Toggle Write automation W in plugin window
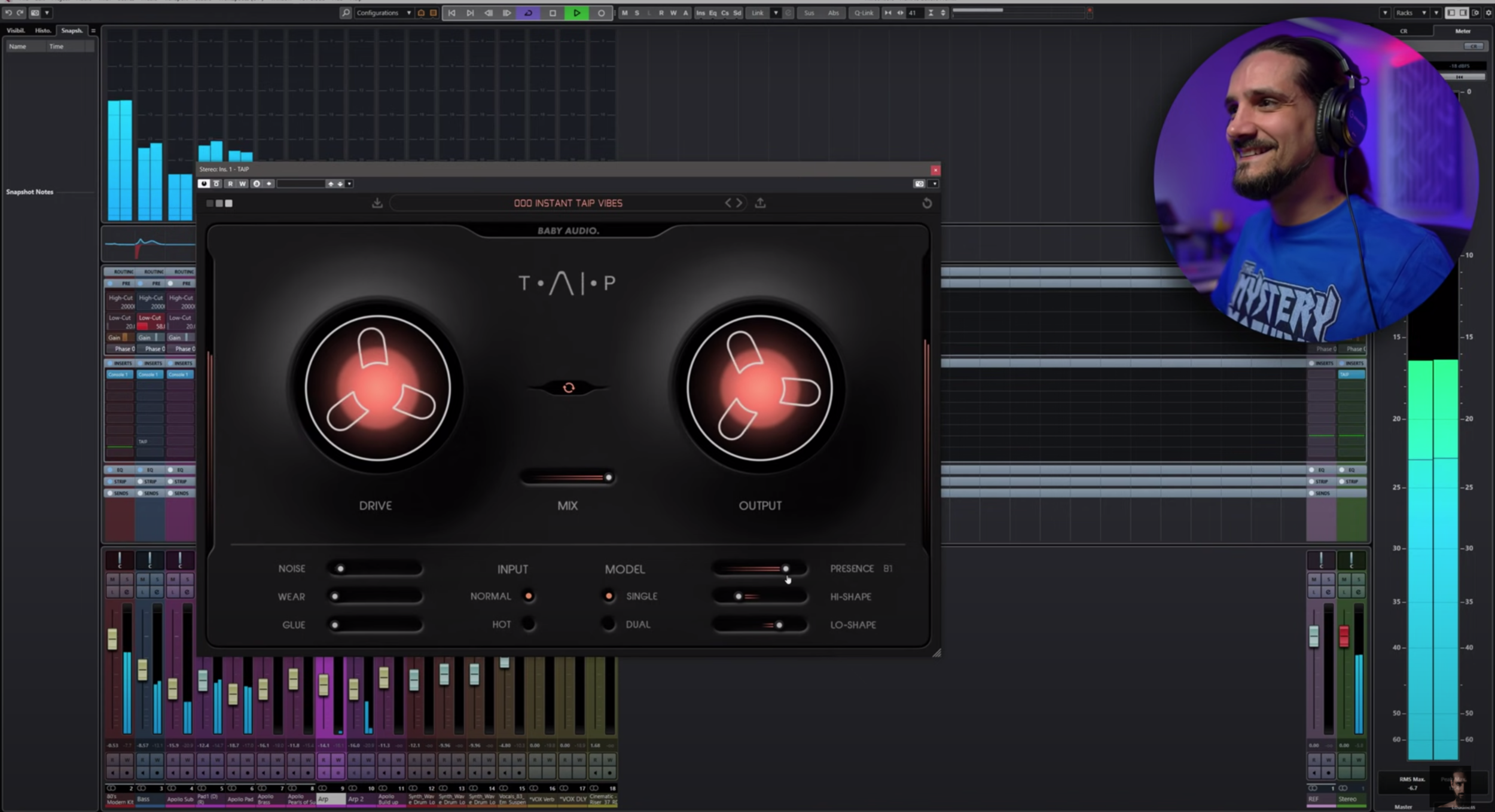Screen dimensions: 1495x812 (242, 184)
